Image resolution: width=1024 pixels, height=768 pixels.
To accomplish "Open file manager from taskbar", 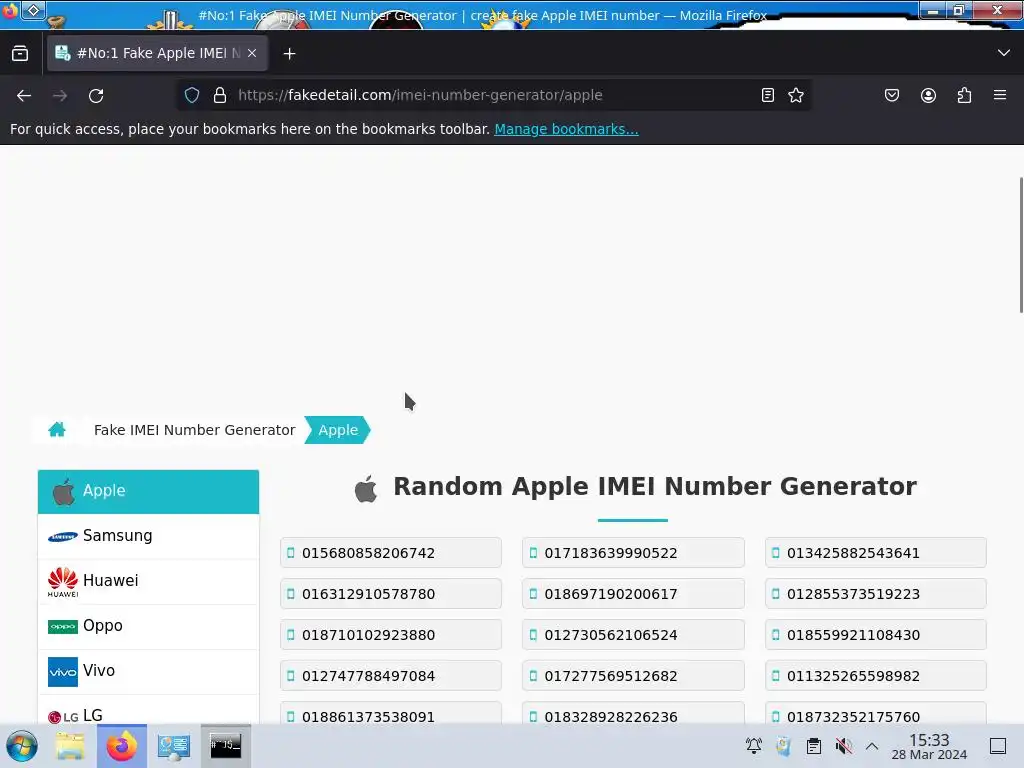I will pyautogui.click(x=70, y=746).
